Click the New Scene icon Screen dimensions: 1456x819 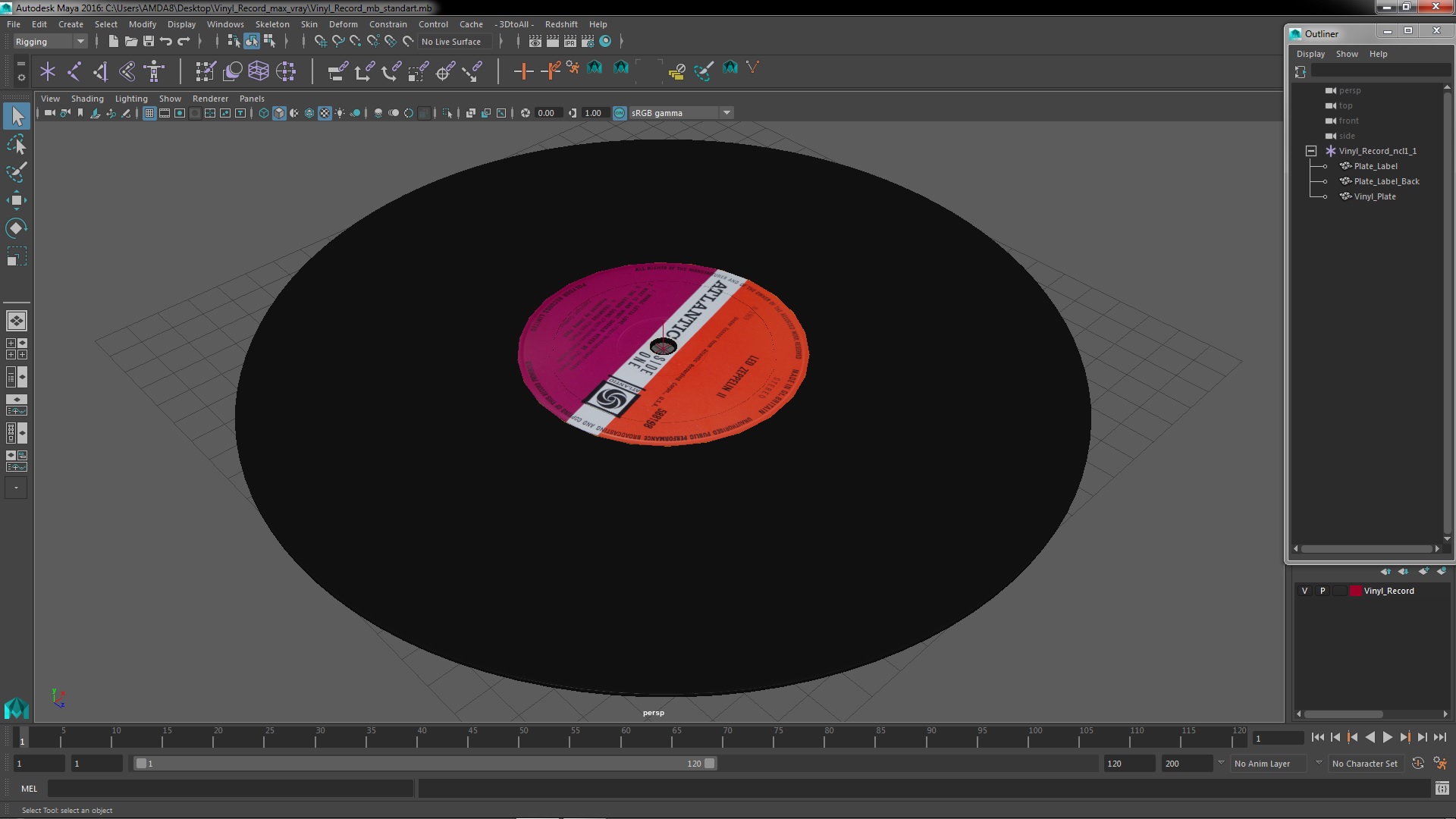113,41
